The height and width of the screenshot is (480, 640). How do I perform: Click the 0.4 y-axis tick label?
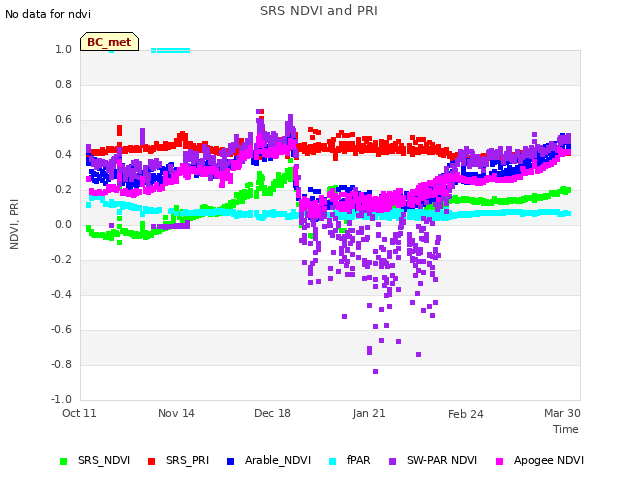click(63, 154)
